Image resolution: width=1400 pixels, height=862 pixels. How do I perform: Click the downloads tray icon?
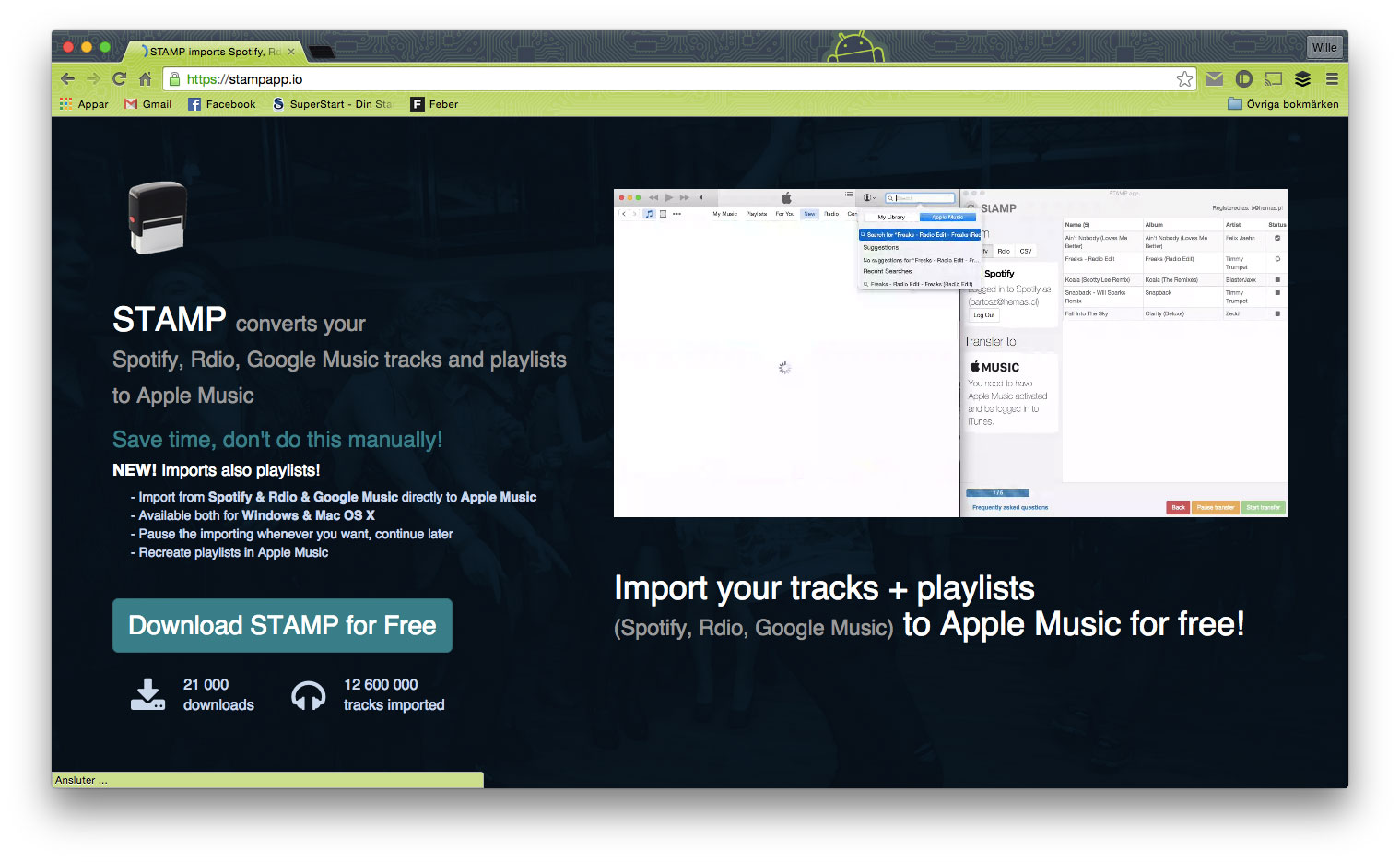coord(147,695)
